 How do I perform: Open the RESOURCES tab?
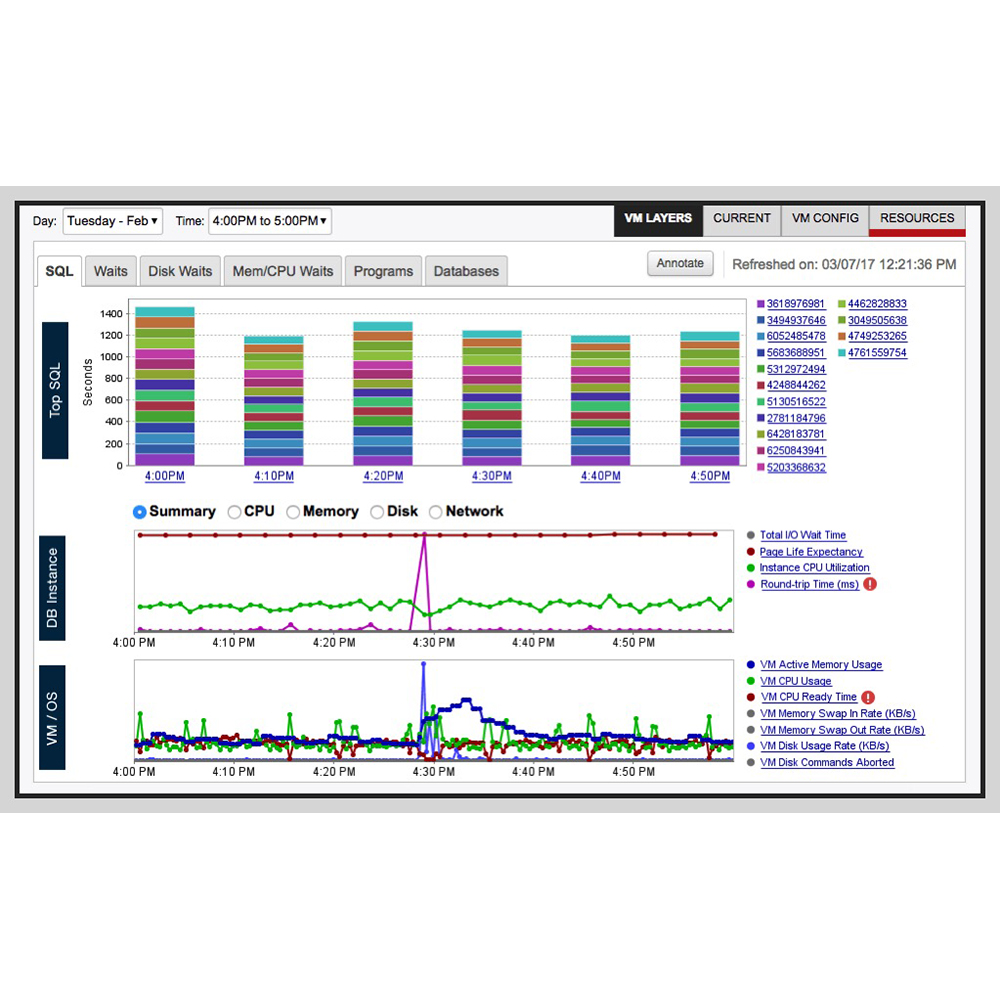pos(917,218)
